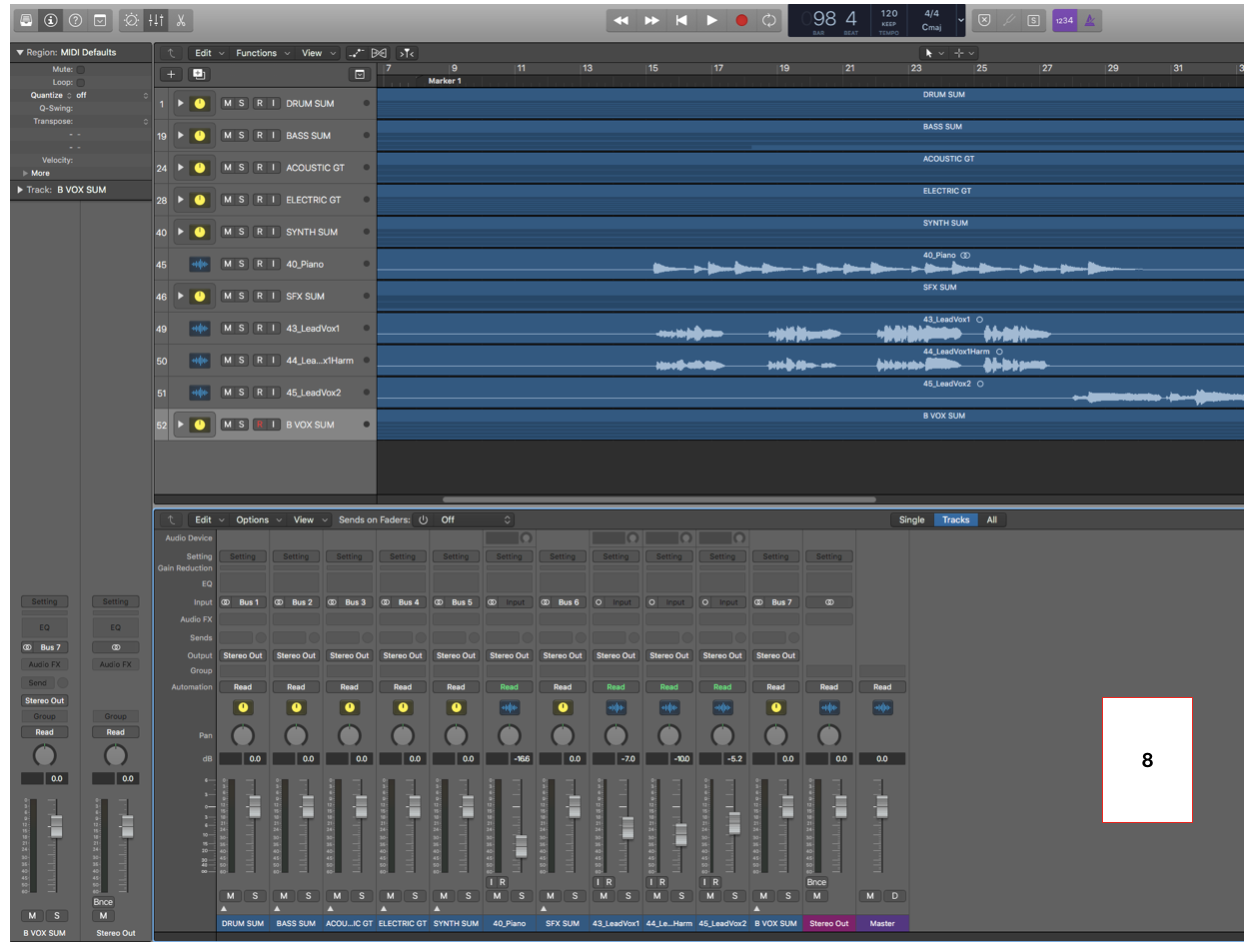Click the Replace mode button
This screenshot has width=1255, height=951.
985,20
